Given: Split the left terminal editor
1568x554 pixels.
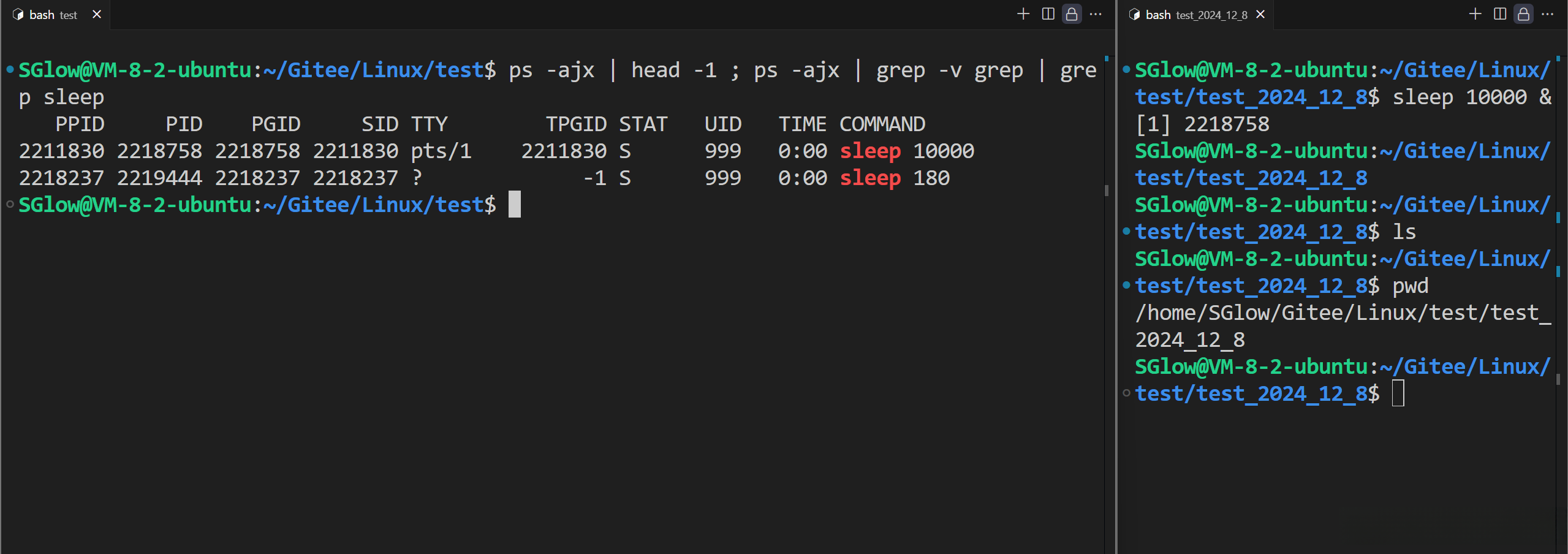Looking at the screenshot, I should 1048,14.
